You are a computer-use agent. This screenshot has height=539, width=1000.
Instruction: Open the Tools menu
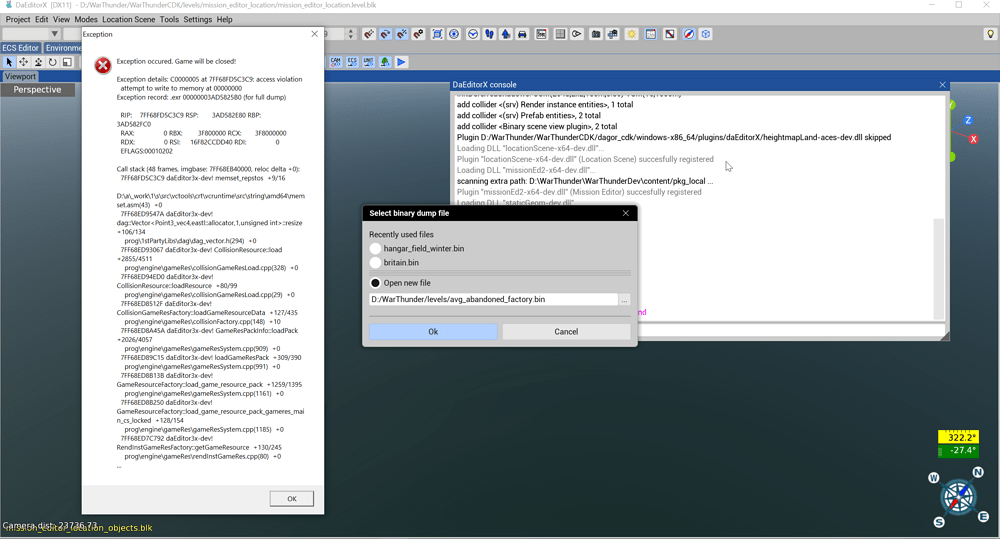click(169, 19)
